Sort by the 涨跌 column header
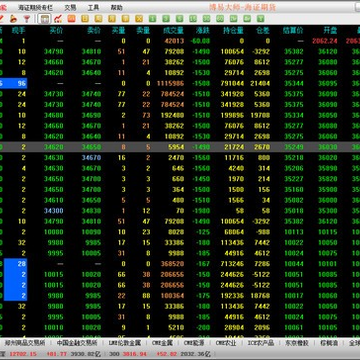Viewport: 360px width, 360px height. click(203, 31)
